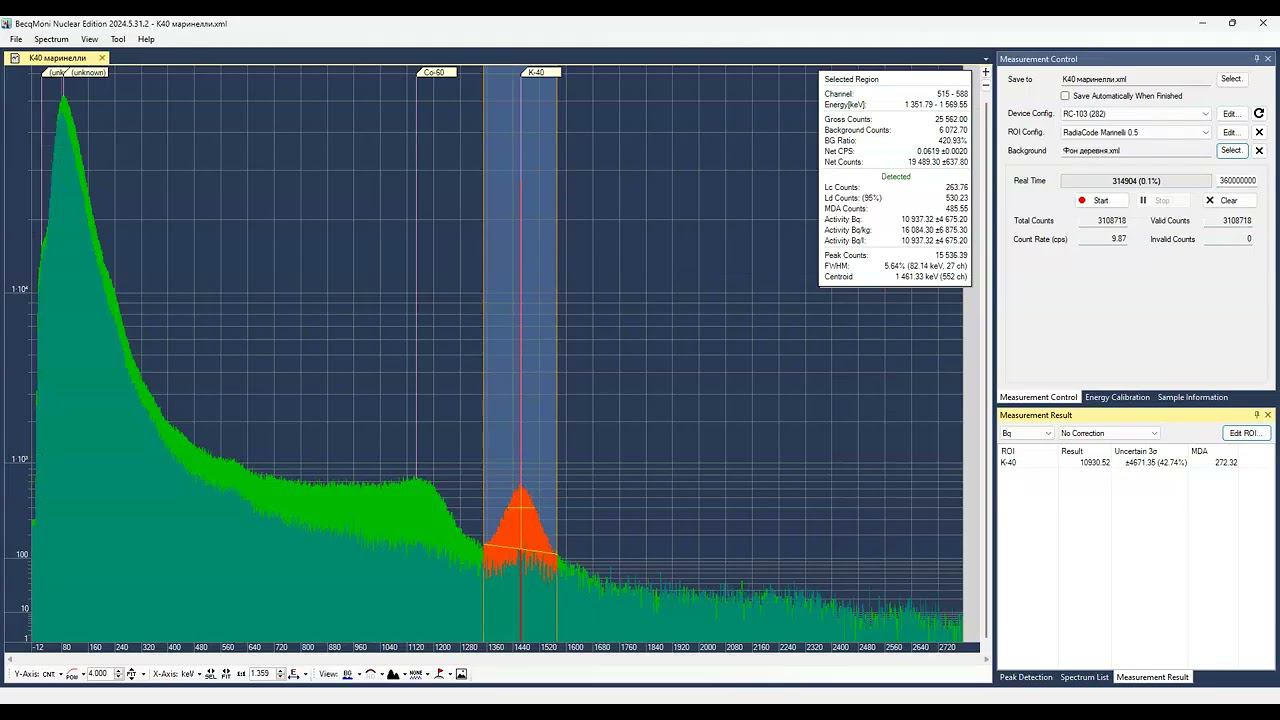The height and width of the screenshot is (720, 1280).
Task: Reload the device config with refresh icon
Action: click(1259, 114)
